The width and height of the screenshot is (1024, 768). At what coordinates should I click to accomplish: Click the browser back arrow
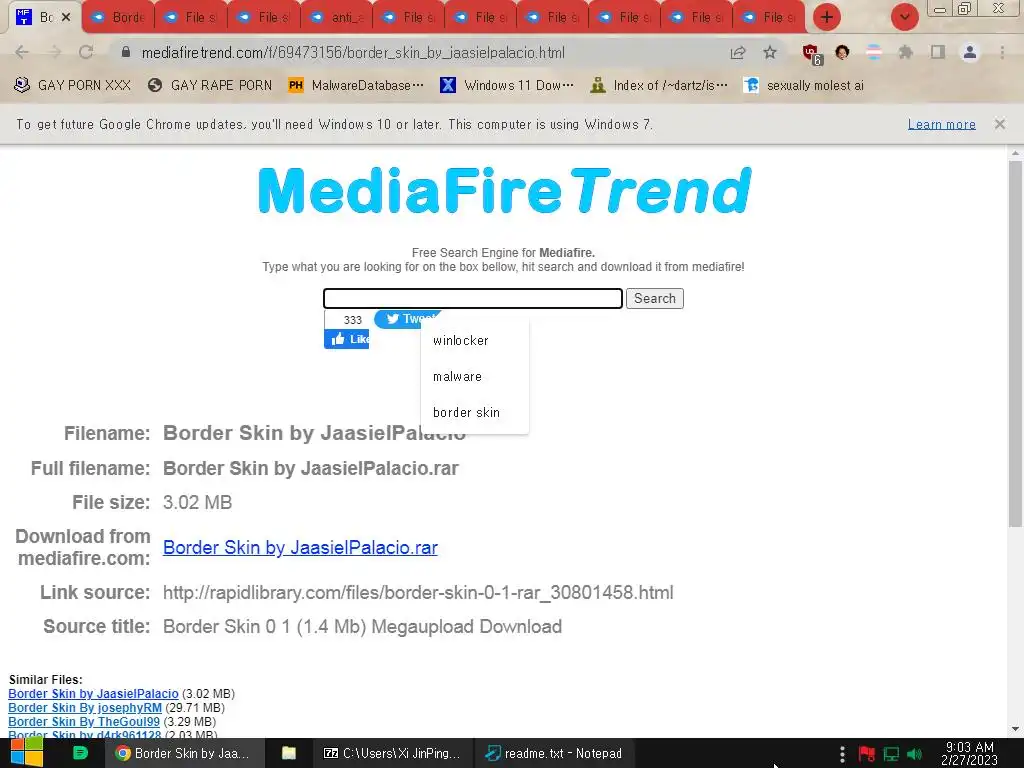click(x=22, y=52)
